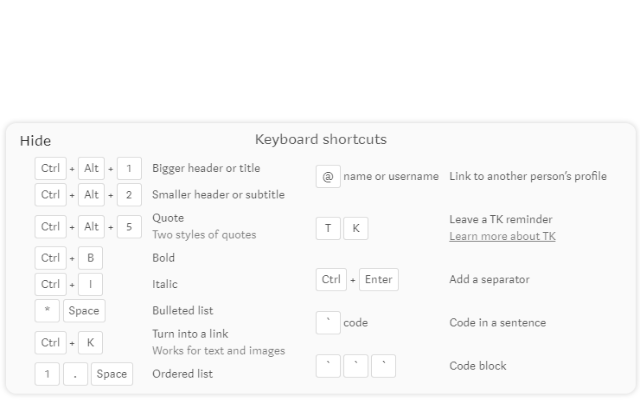The image size is (640, 400).
Task: Click the number 2 key for subtitle
Action: [128, 194]
